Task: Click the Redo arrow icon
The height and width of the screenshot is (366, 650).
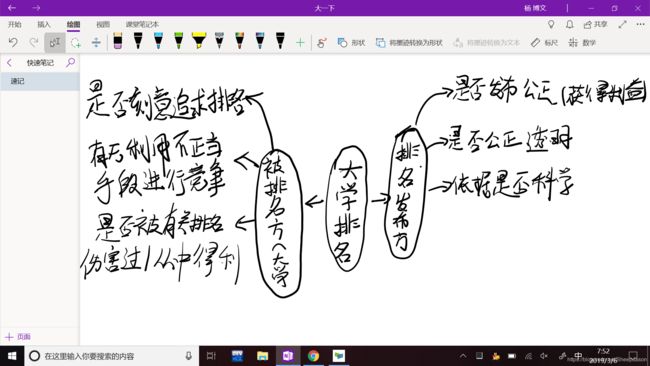Action: (x=34, y=42)
